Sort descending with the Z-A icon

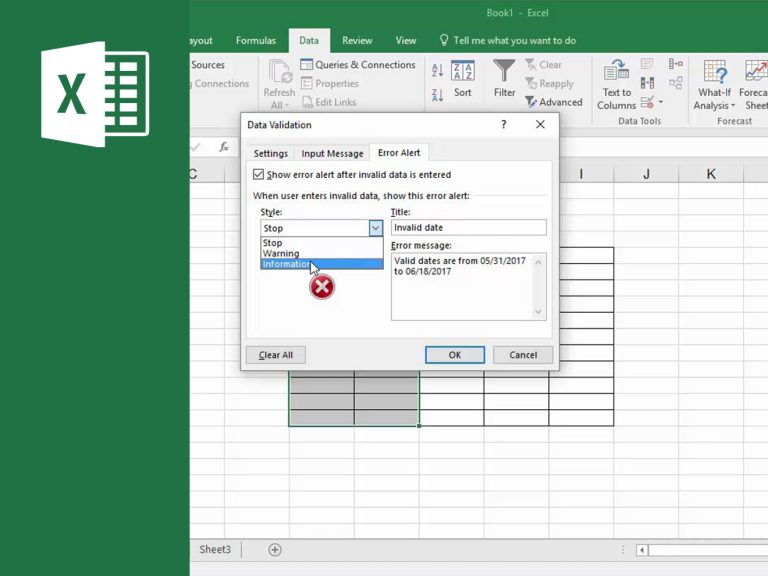pos(437,95)
